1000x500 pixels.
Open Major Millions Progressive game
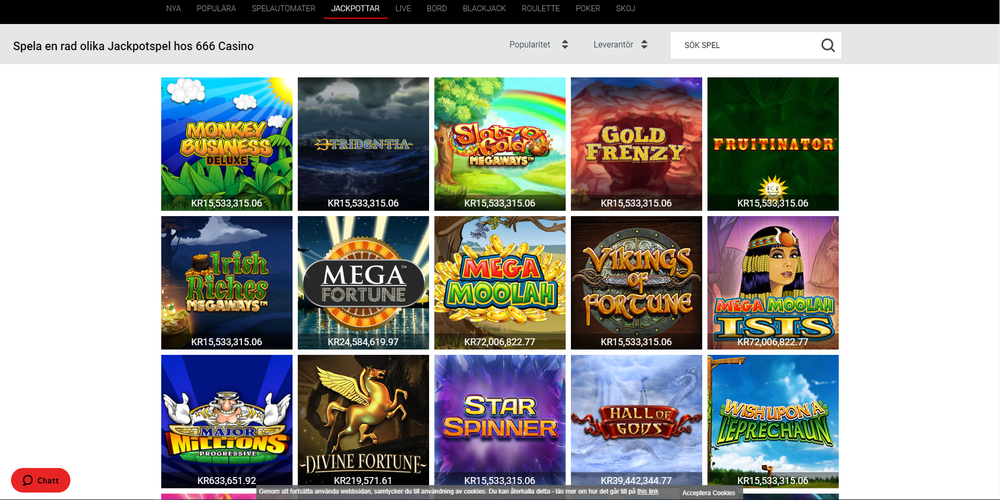[x=227, y=422]
